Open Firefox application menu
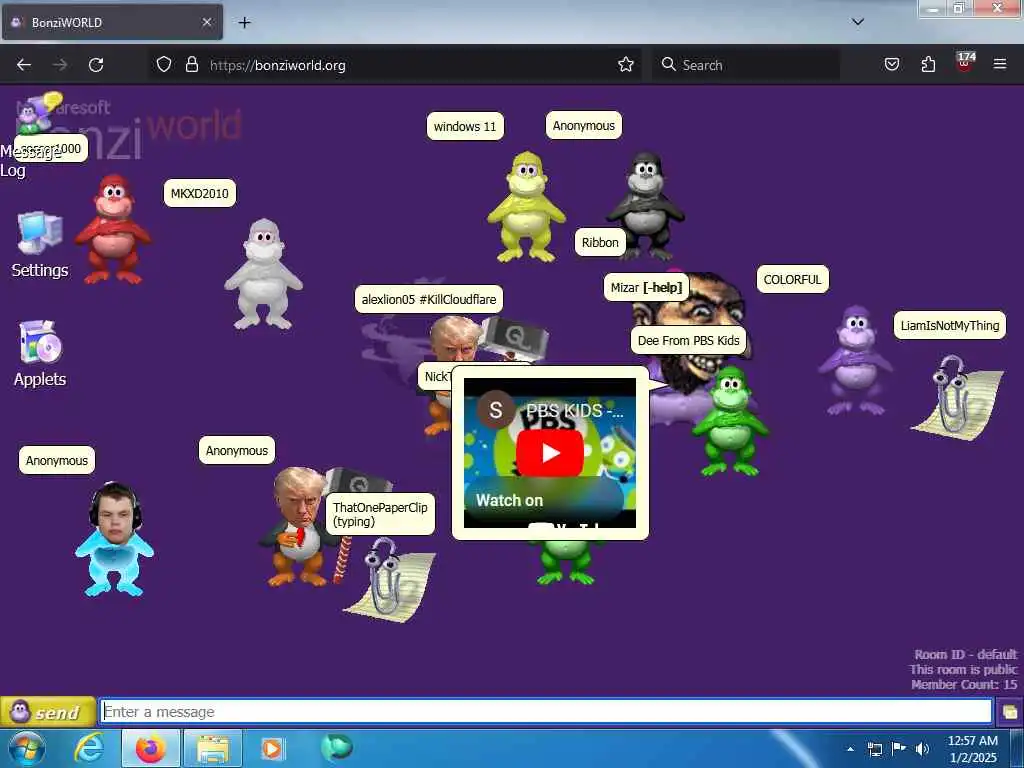This screenshot has height=768, width=1024. point(1000,64)
